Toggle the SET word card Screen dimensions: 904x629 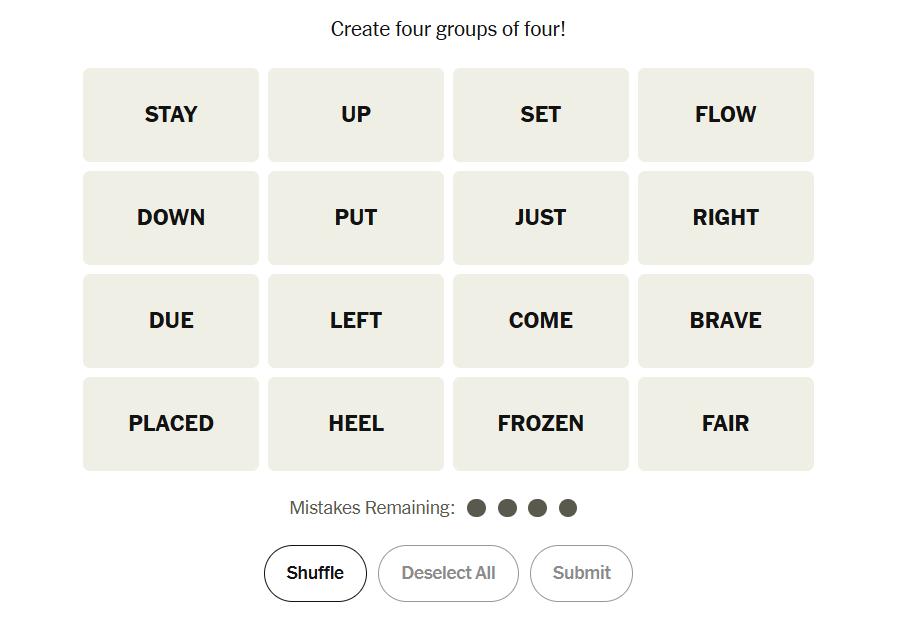[x=541, y=115]
